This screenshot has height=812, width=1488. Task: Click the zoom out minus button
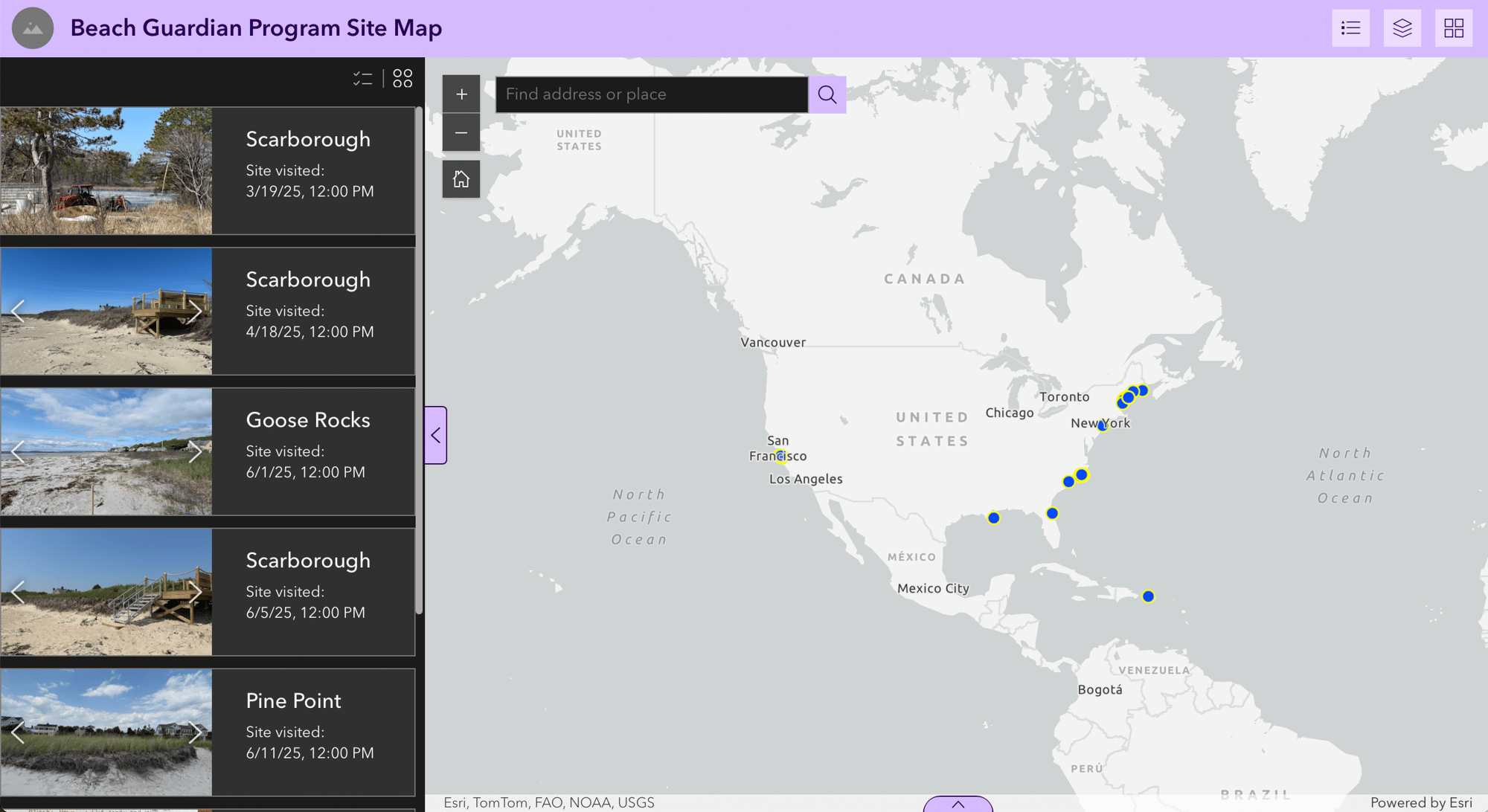click(461, 133)
